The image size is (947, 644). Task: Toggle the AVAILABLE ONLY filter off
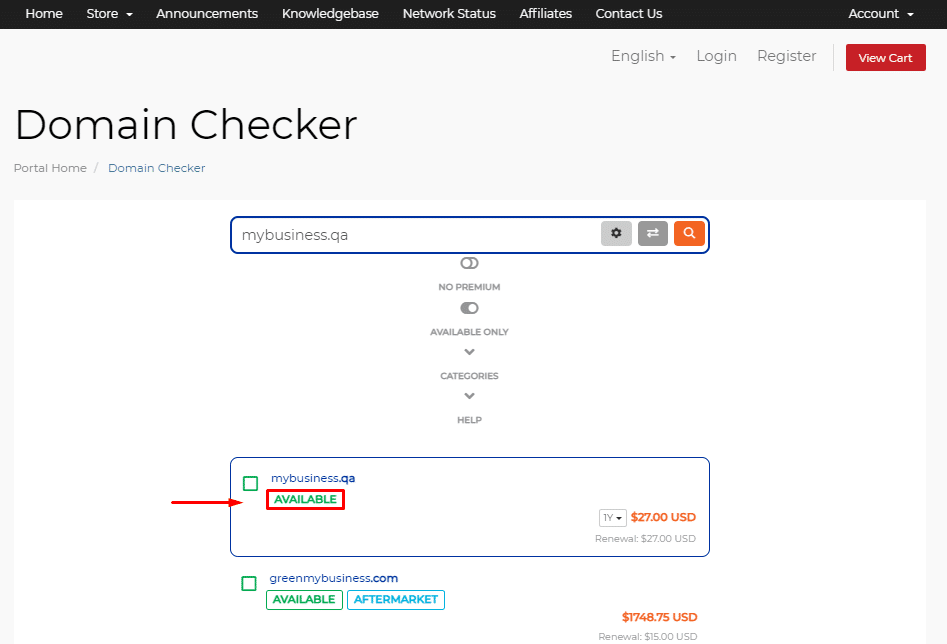point(469,308)
